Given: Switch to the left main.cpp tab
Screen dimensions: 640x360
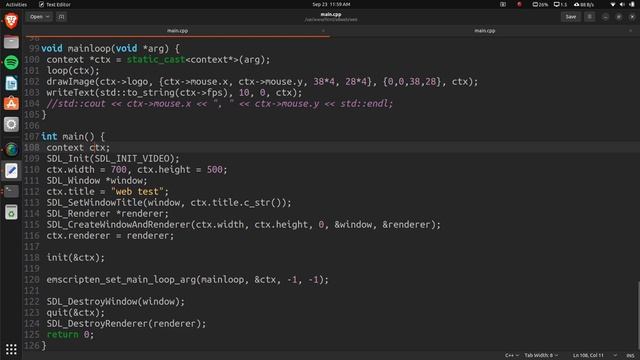Looking at the screenshot, I should coord(177,31).
